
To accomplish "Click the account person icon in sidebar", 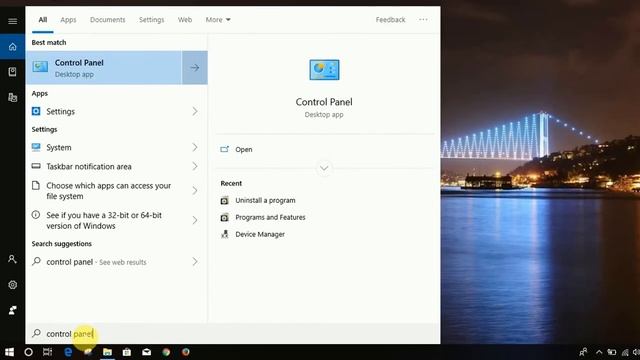I will [x=12, y=259].
